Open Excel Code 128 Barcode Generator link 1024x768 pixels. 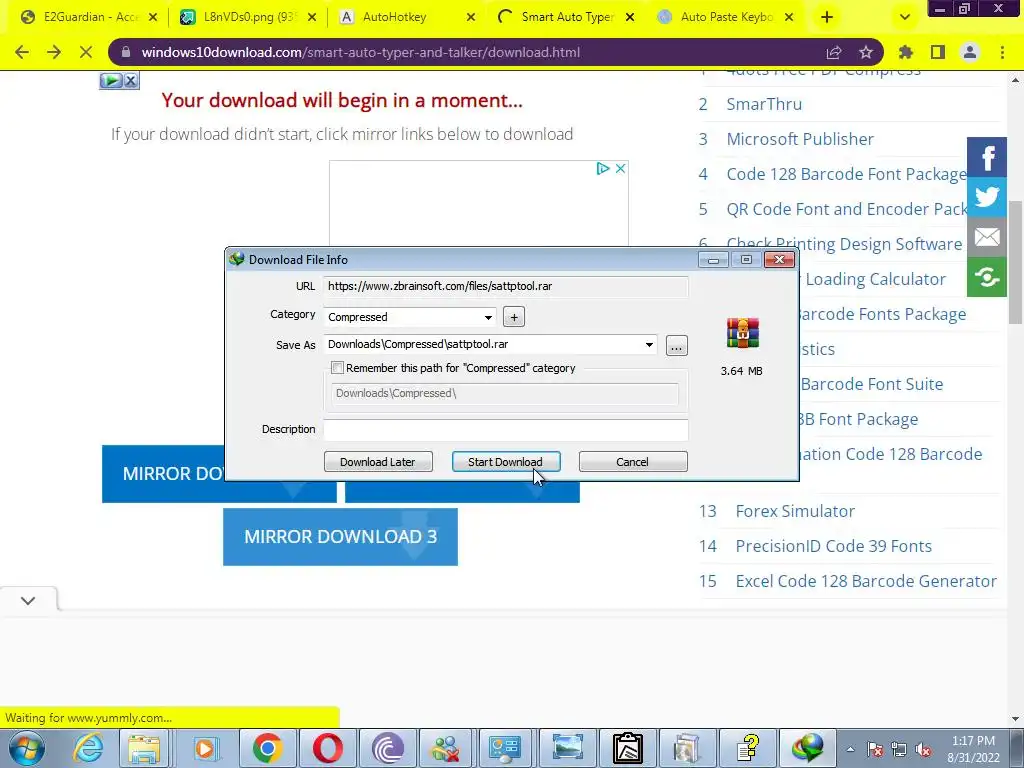[866, 581]
